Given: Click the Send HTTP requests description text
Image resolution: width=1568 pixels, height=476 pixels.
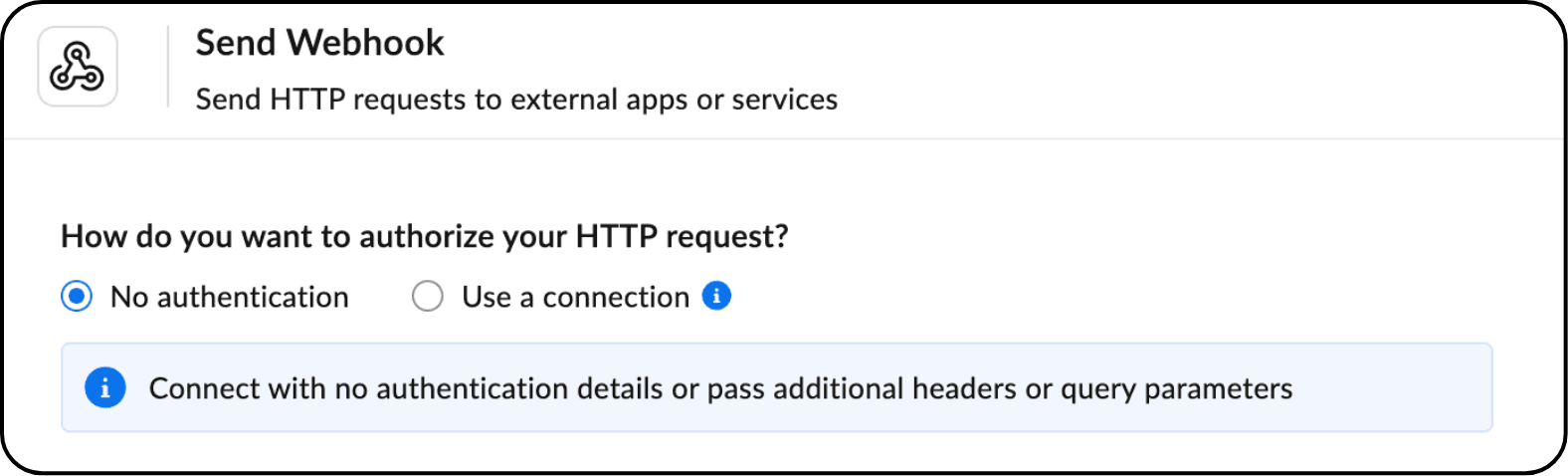Looking at the screenshot, I should point(516,100).
